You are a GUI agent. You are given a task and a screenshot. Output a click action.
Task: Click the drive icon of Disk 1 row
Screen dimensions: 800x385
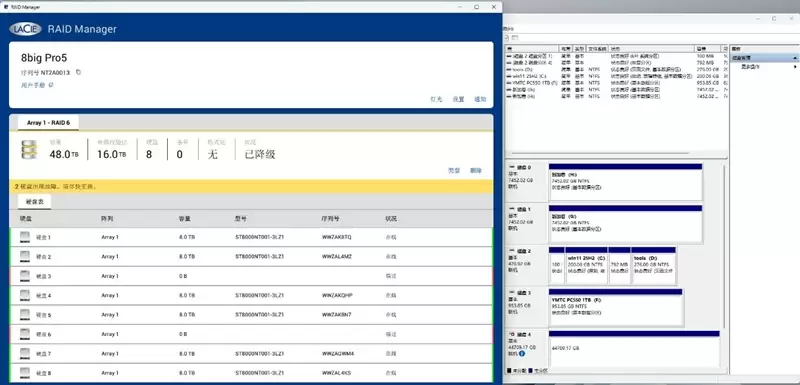25,237
